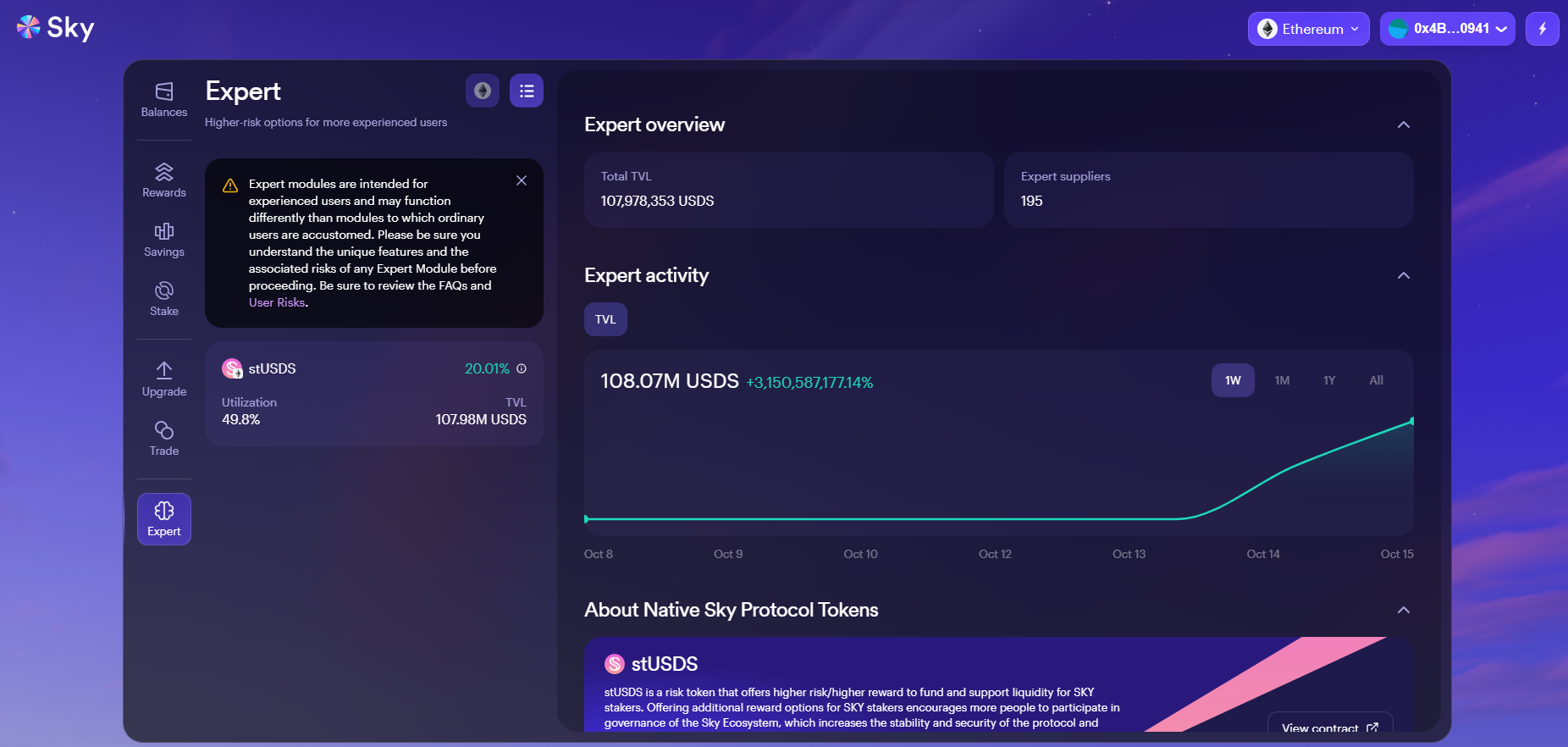Collapse the Expert overview section
1568x747 pixels.
(x=1403, y=125)
